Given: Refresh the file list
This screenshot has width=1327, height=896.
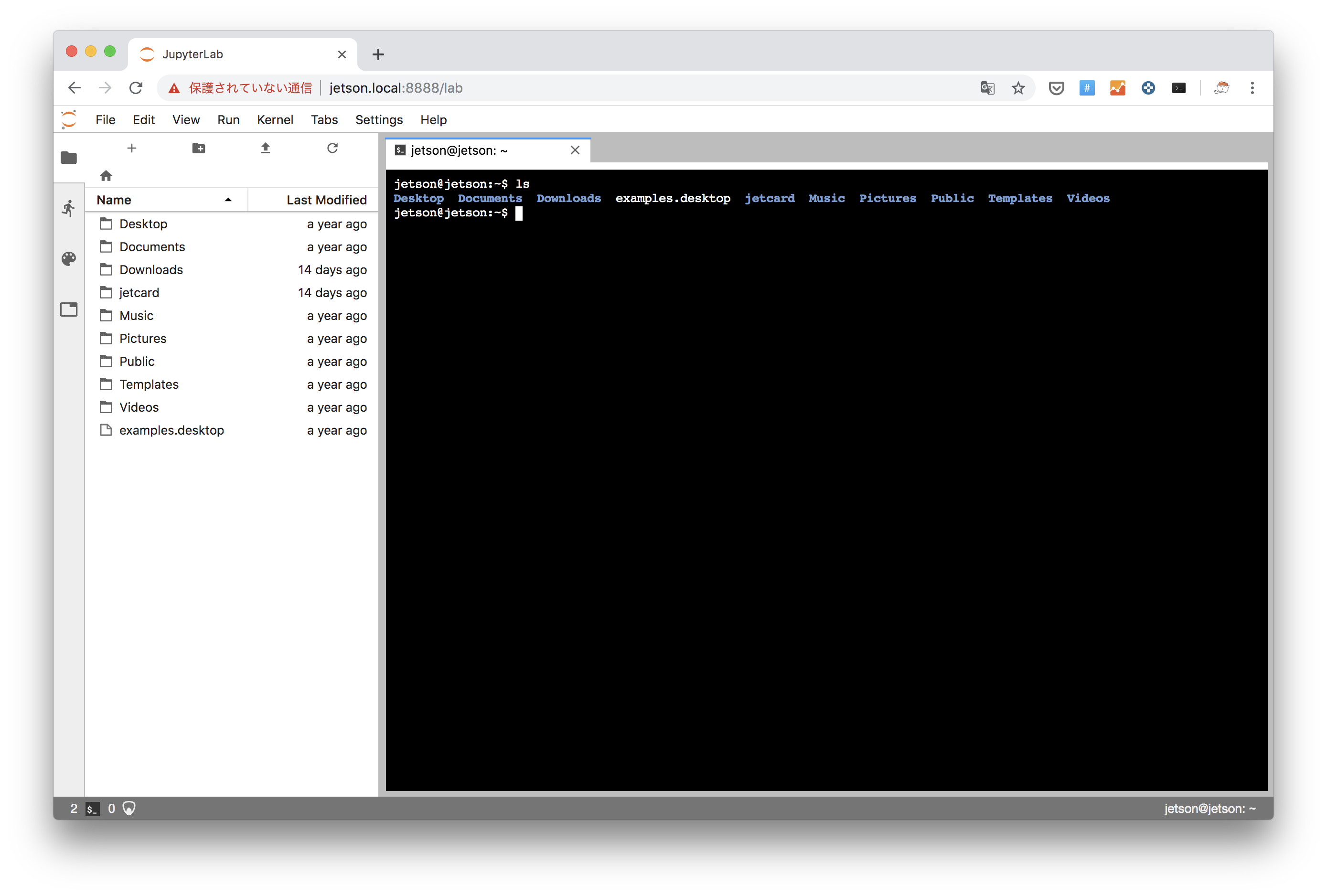Looking at the screenshot, I should click(x=332, y=149).
